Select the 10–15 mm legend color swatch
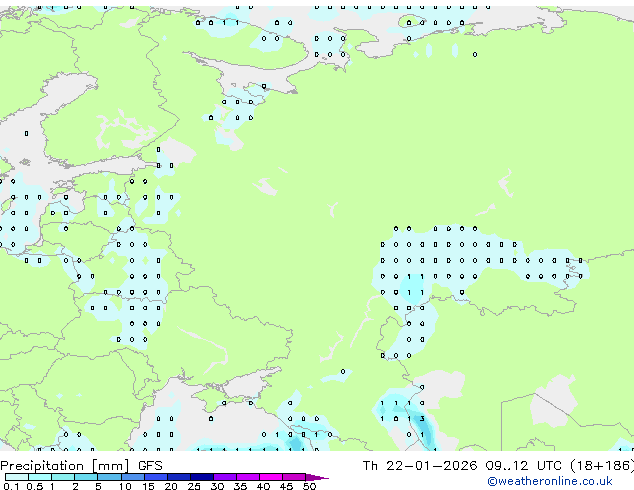 (133, 477)
